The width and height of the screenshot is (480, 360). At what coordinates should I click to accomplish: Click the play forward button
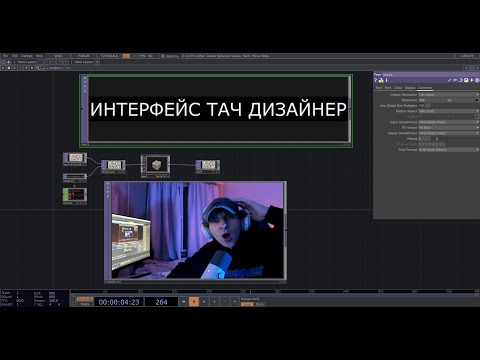tap(214, 302)
